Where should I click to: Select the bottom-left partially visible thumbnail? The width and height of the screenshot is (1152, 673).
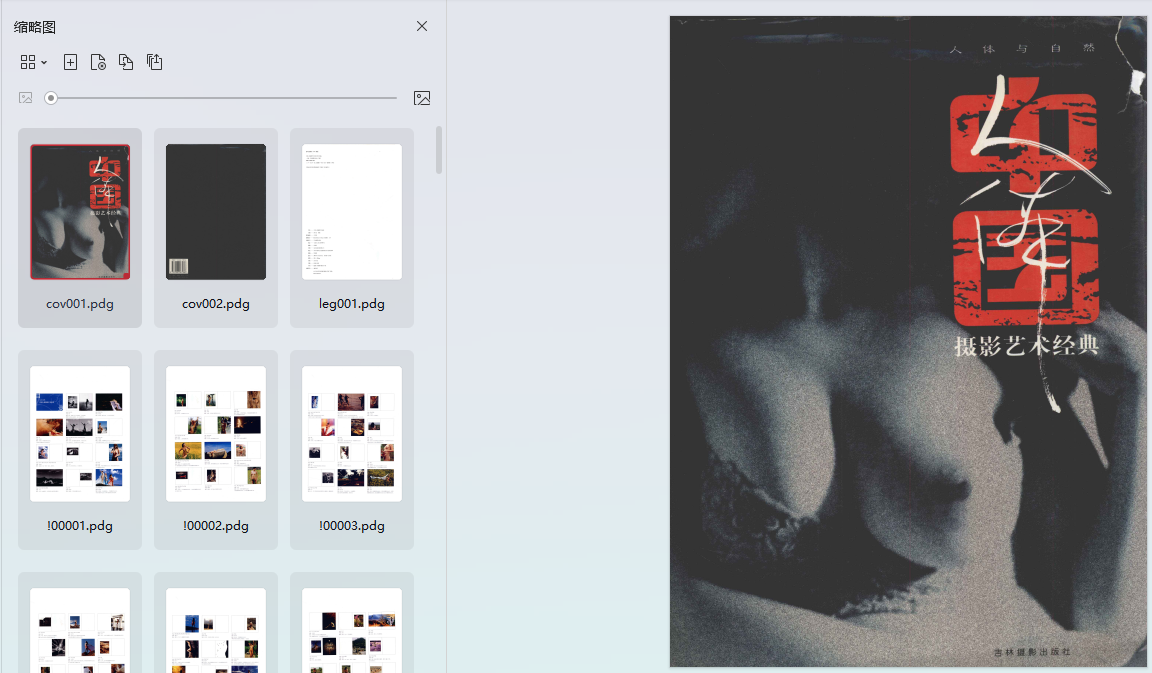(x=80, y=630)
